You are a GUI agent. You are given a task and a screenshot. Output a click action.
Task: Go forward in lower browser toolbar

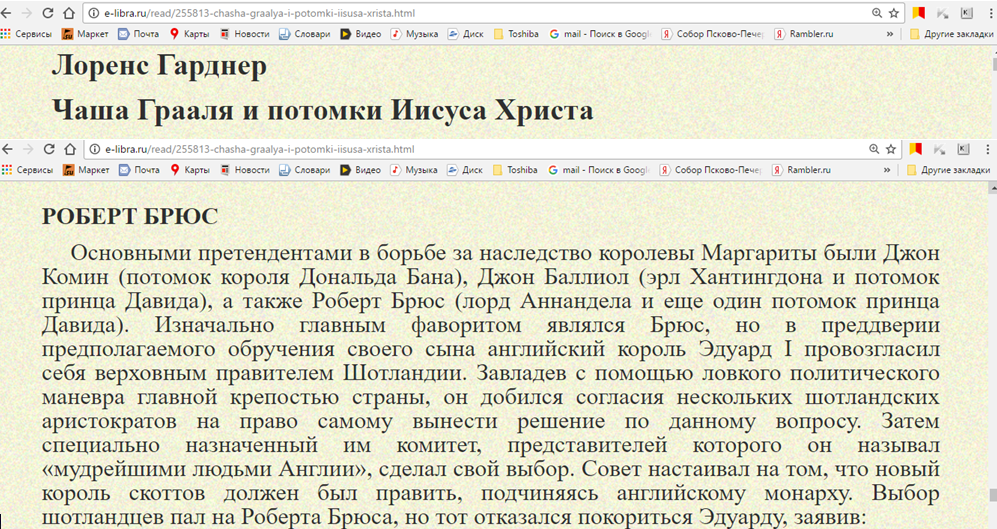(x=28, y=149)
